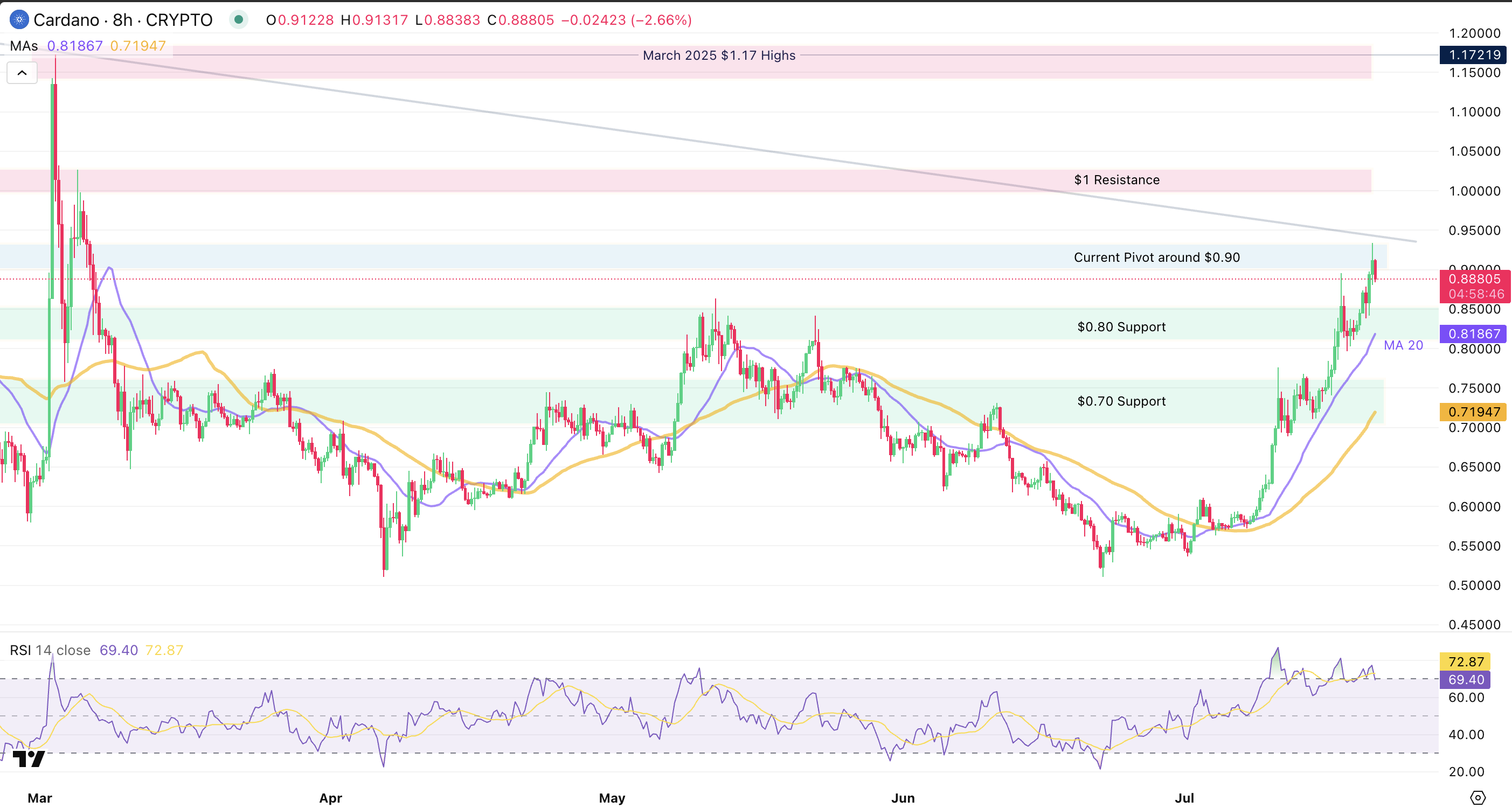Click the TradingView logo

[x=28, y=758]
